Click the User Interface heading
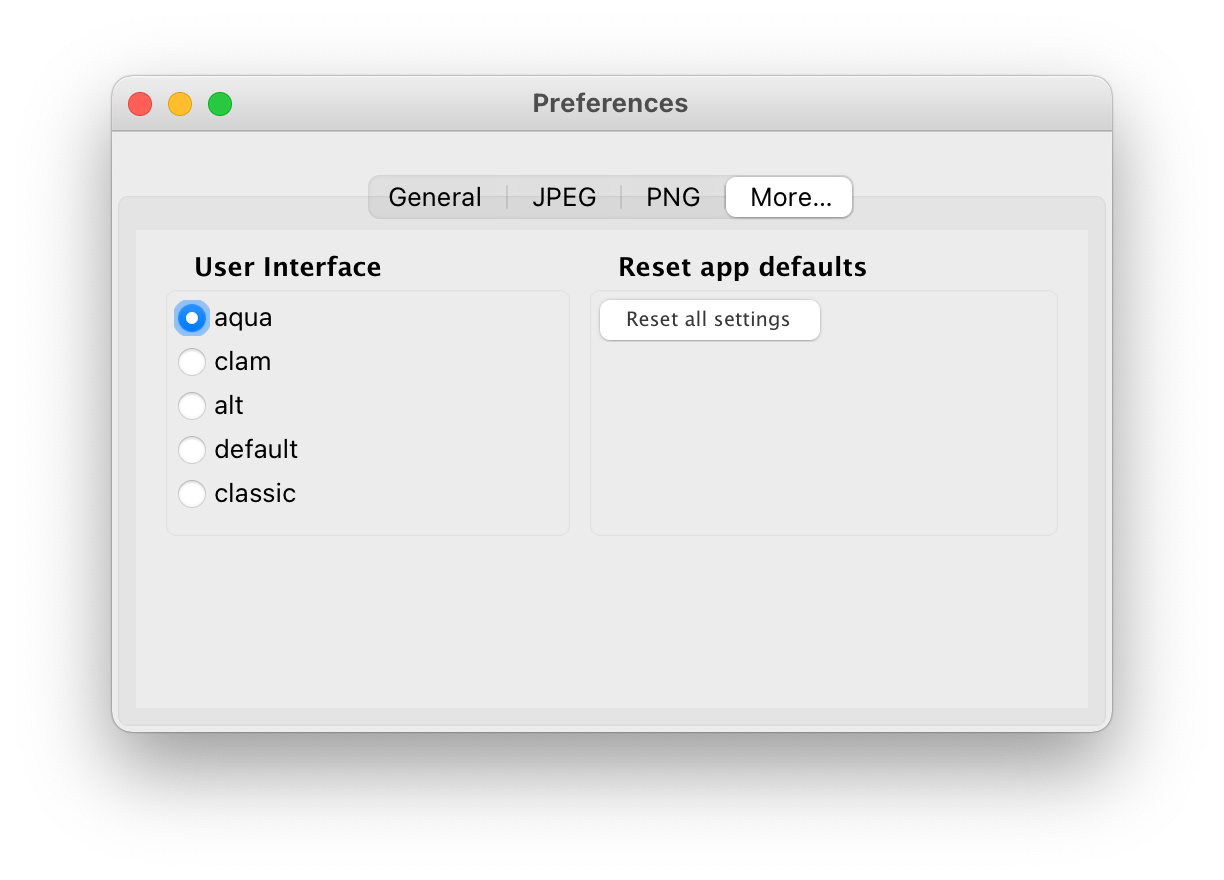The image size is (1224, 880). pos(288,267)
